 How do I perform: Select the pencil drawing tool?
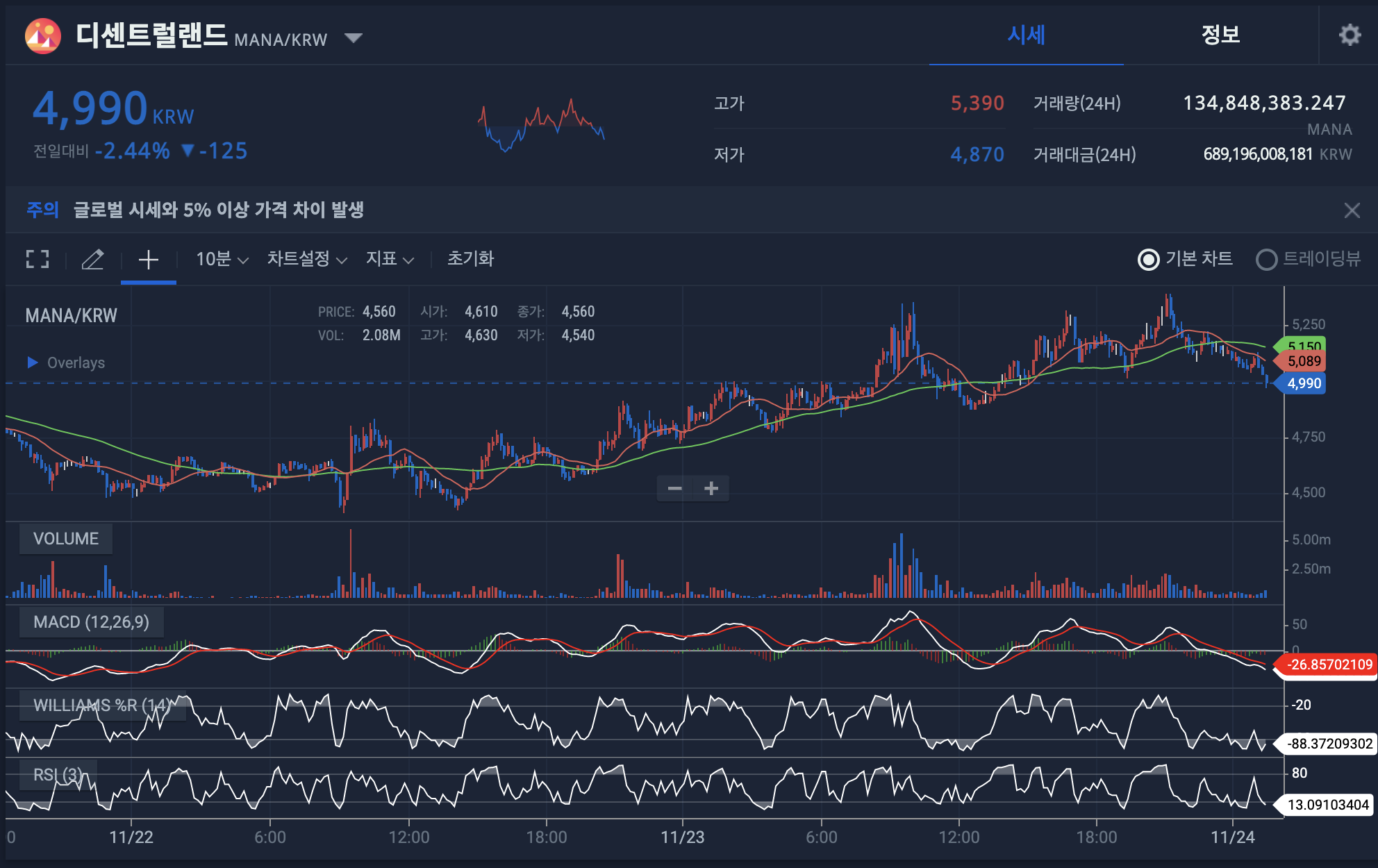[x=92, y=259]
